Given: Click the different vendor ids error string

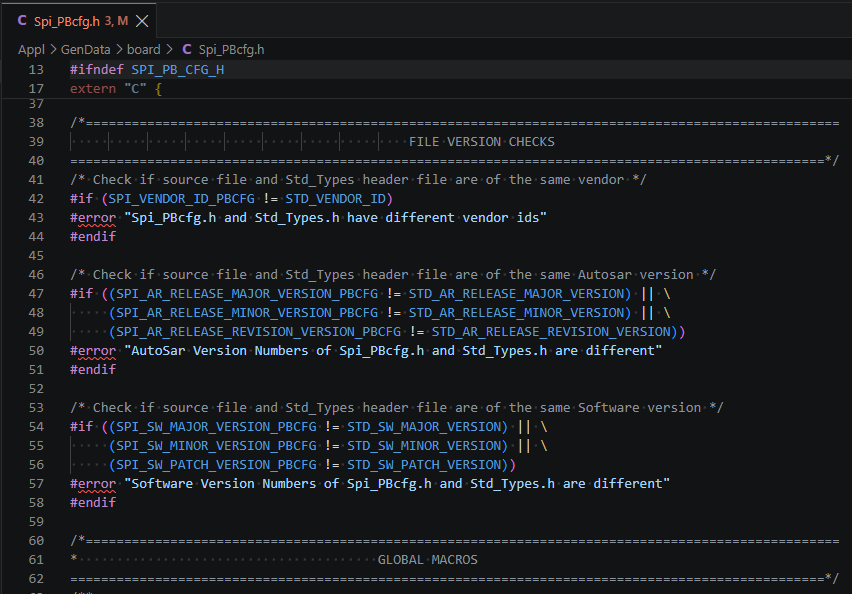Looking at the screenshot, I should click(335, 217).
